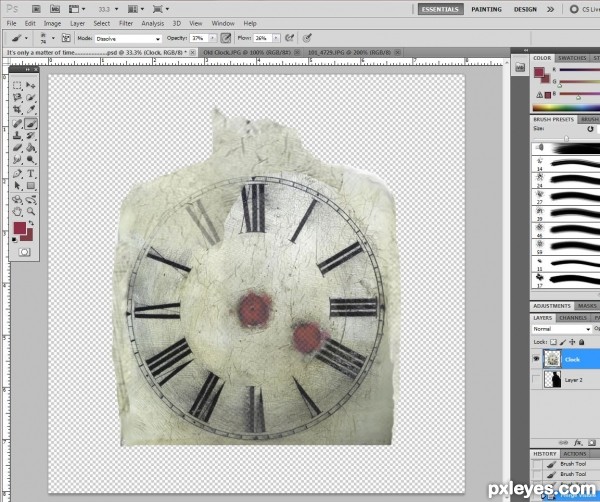This screenshot has width=600, height=502.
Task: Select the Pen tool
Action: pyautogui.click(x=17, y=174)
